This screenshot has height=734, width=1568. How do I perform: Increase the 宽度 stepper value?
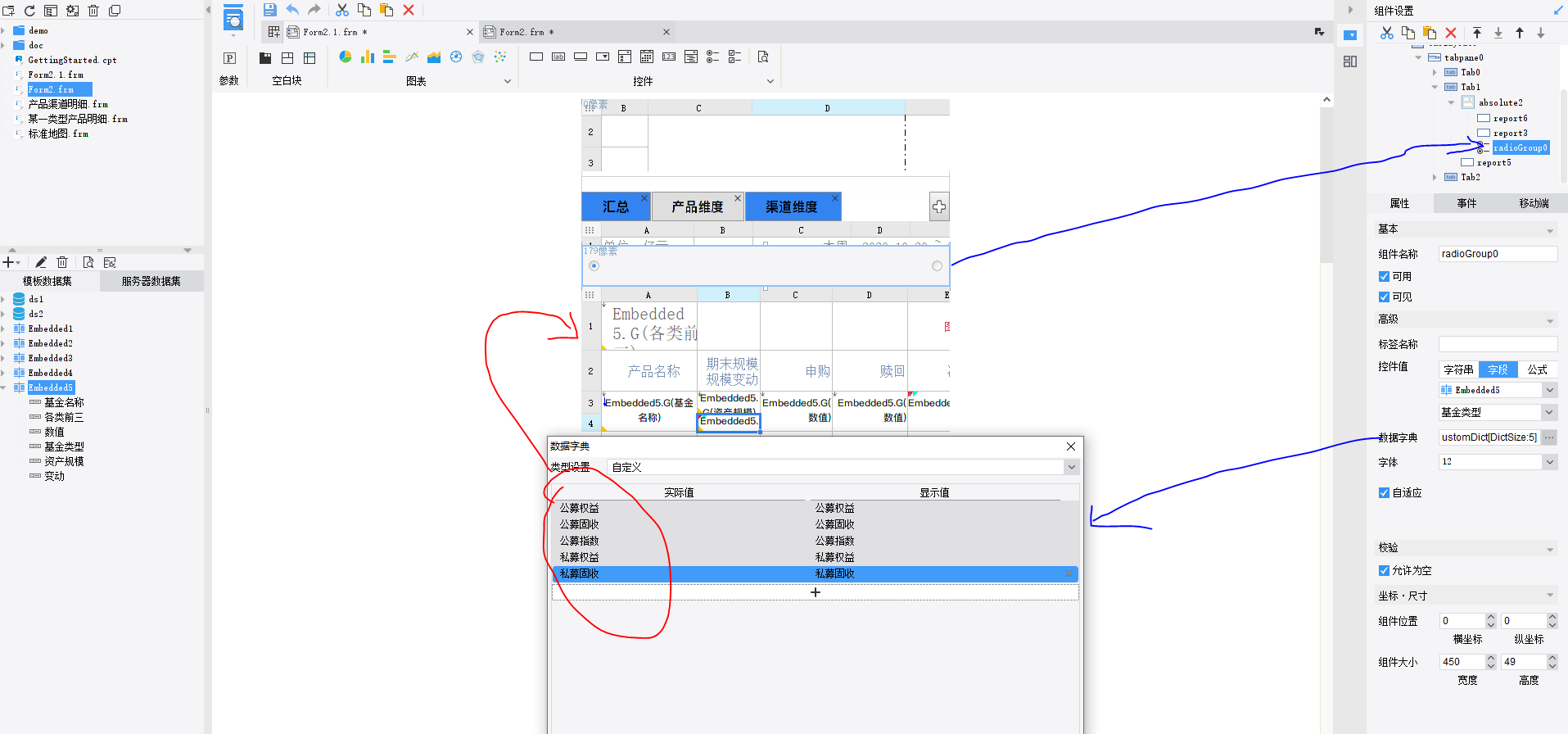pyautogui.click(x=1491, y=658)
